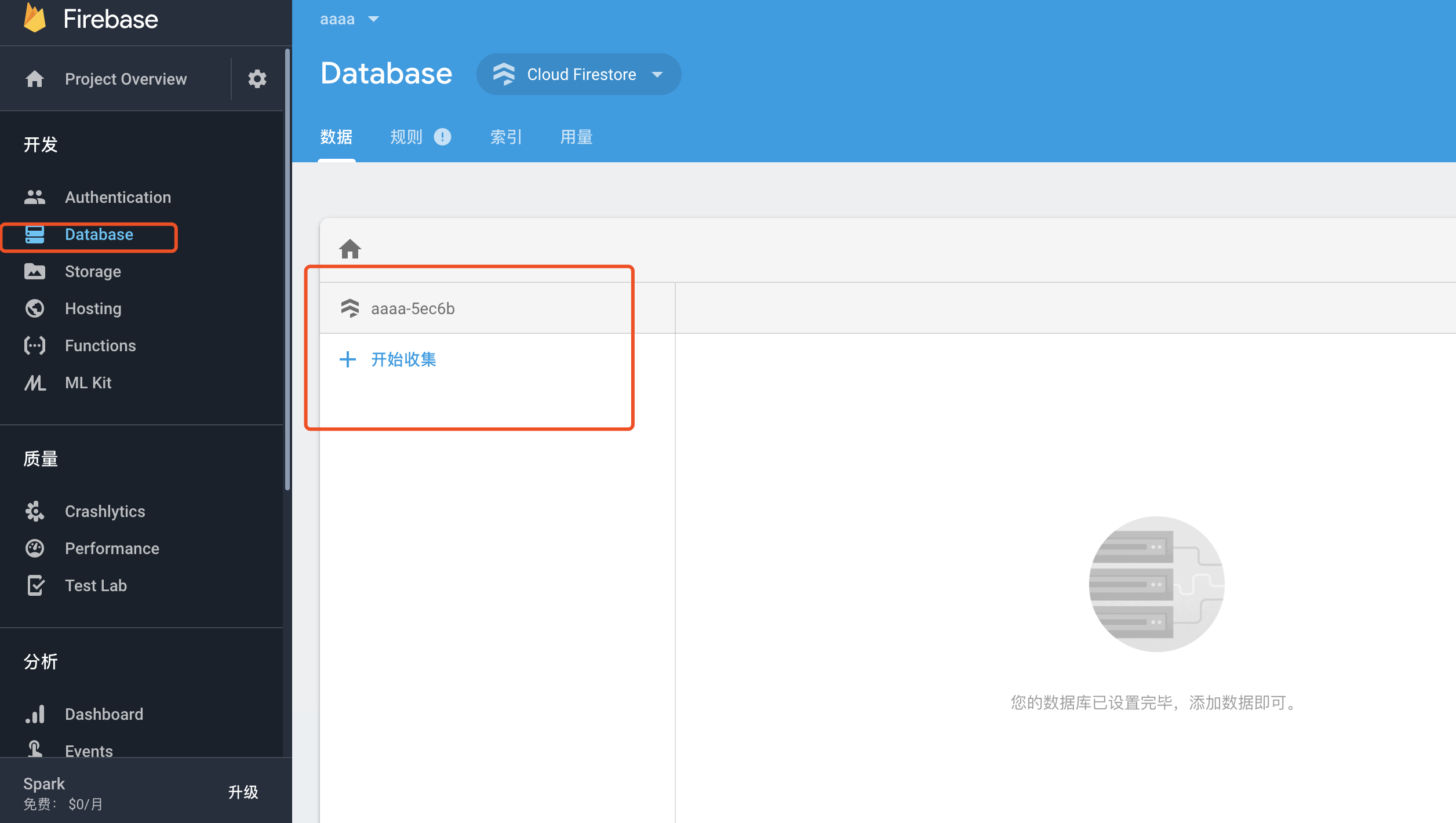Image resolution: width=1456 pixels, height=823 pixels.
Task: Switch to the 索引 tab
Action: point(506,137)
